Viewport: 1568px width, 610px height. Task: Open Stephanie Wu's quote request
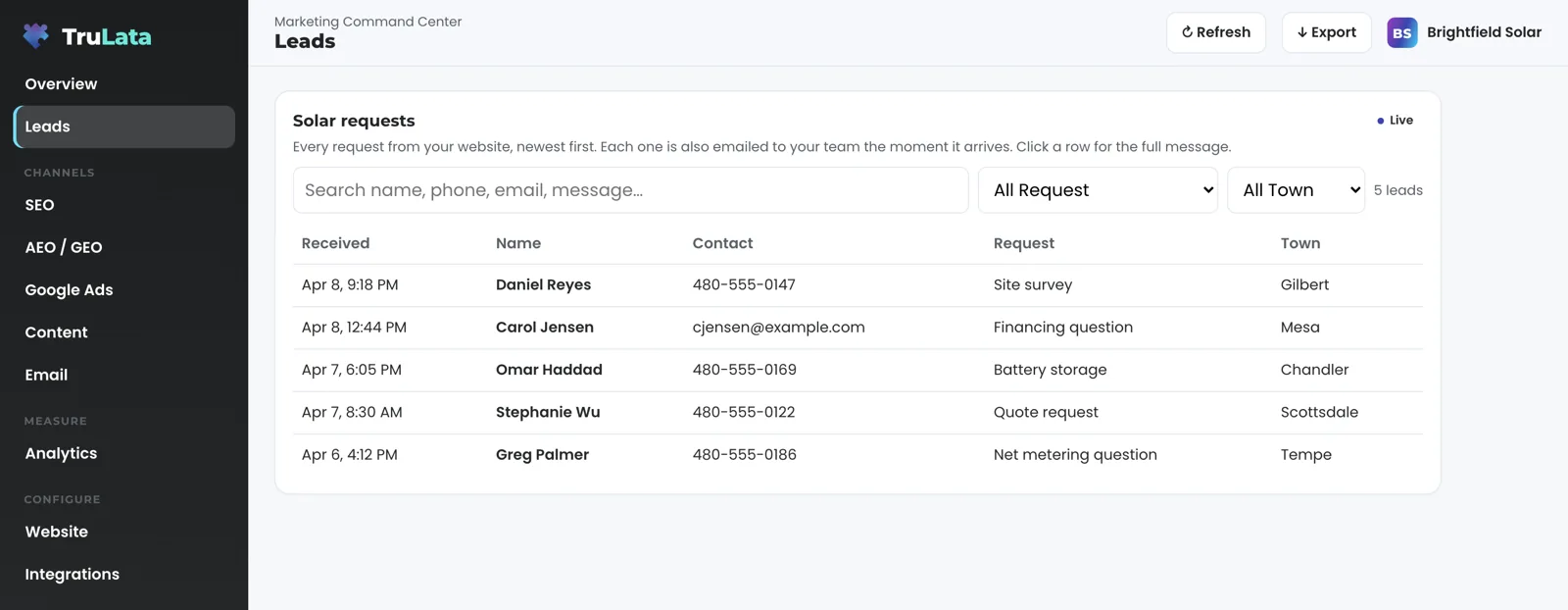tap(857, 413)
